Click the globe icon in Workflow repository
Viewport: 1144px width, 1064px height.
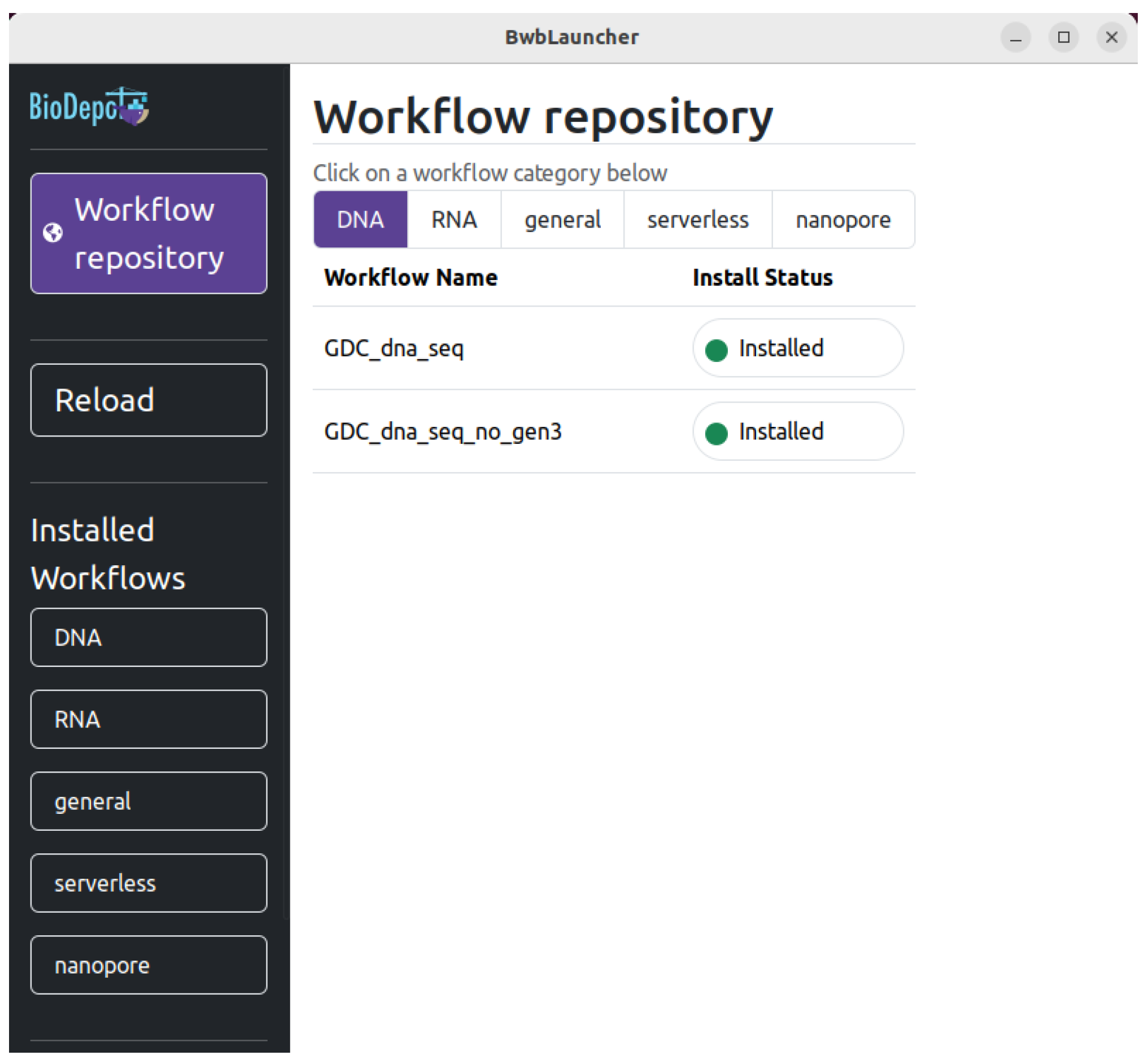tap(53, 233)
